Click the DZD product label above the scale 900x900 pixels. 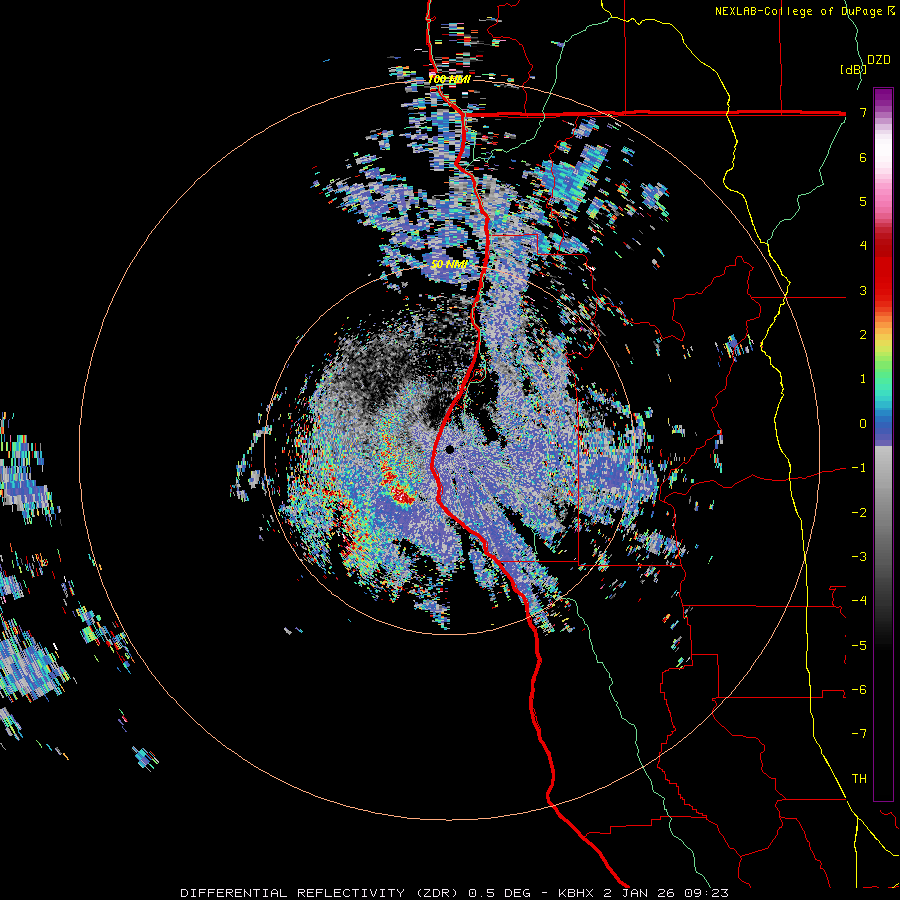tap(878, 60)
